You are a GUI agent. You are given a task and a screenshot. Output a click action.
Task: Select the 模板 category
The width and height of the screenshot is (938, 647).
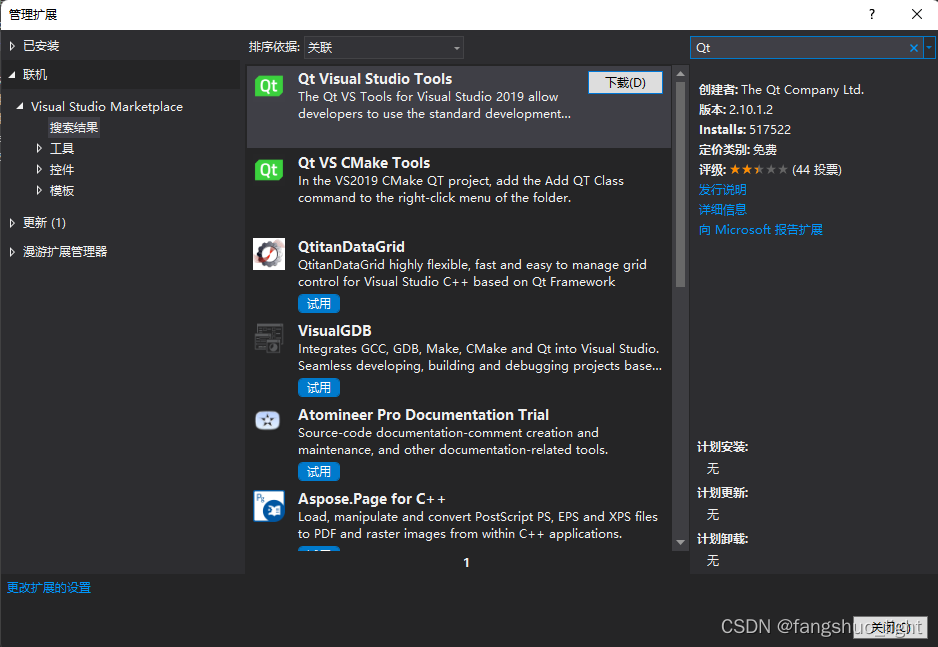point(62,190)
